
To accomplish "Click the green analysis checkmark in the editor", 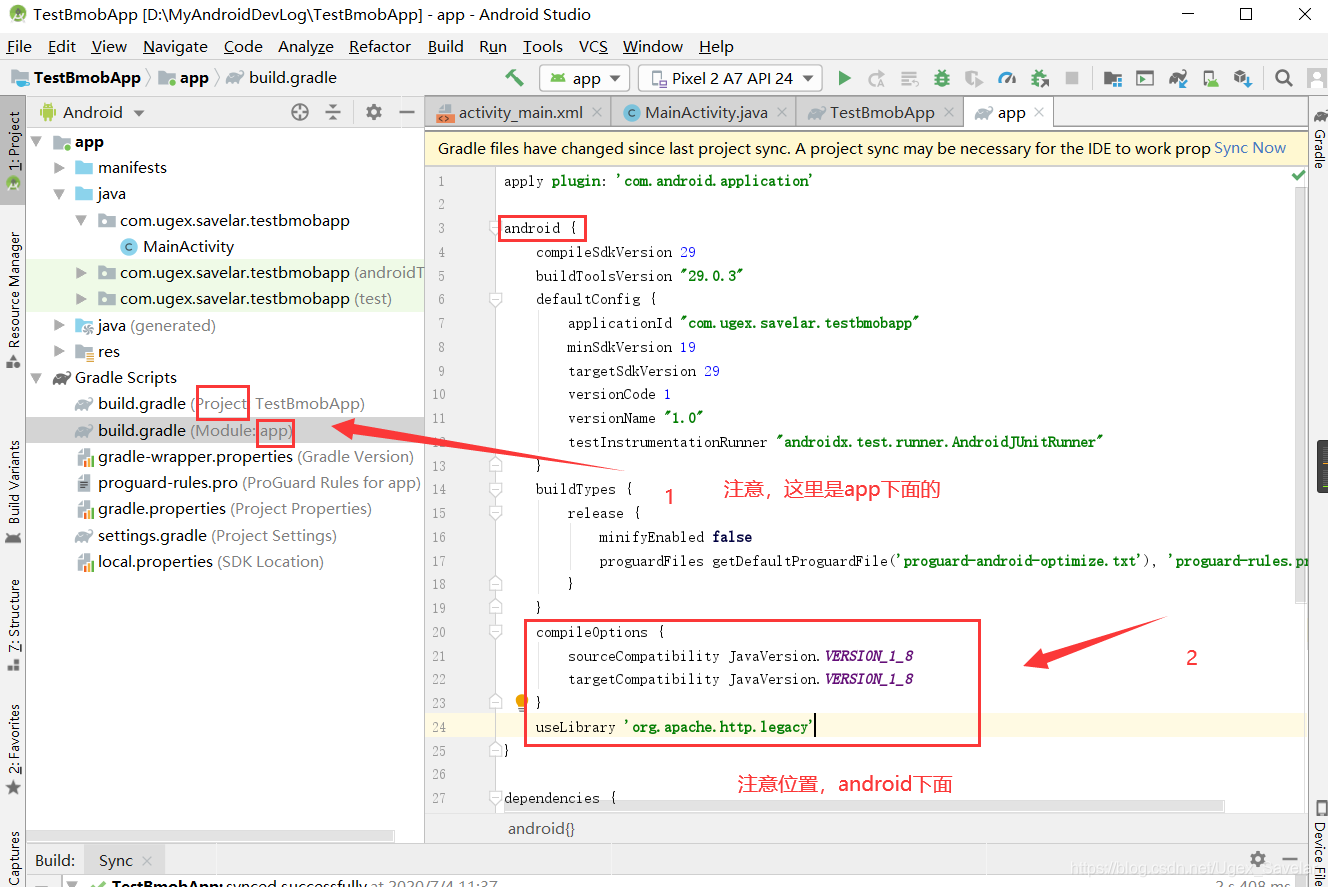I will pos(1298,175).
